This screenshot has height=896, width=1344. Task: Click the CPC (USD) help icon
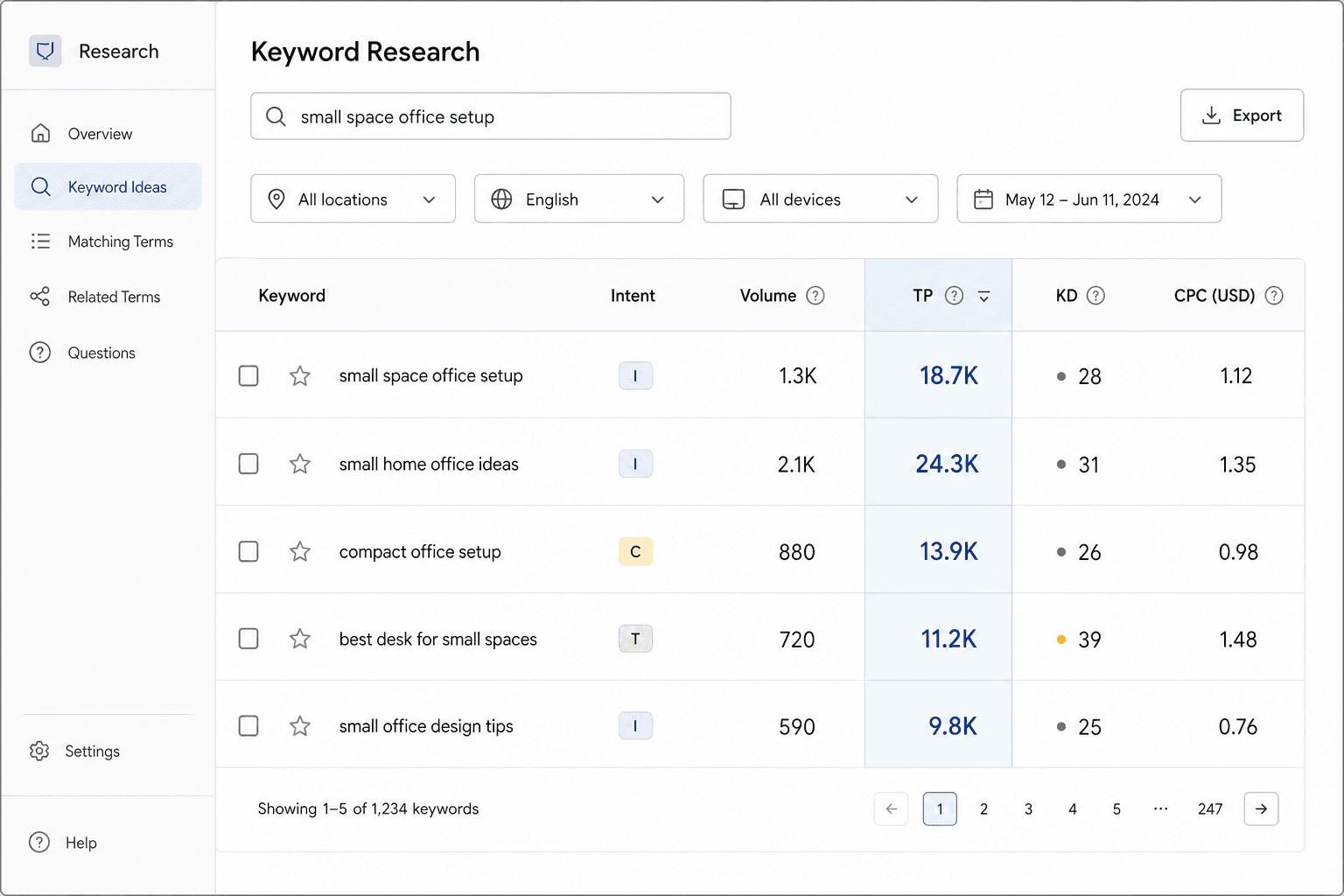(x=1274, y=296)
